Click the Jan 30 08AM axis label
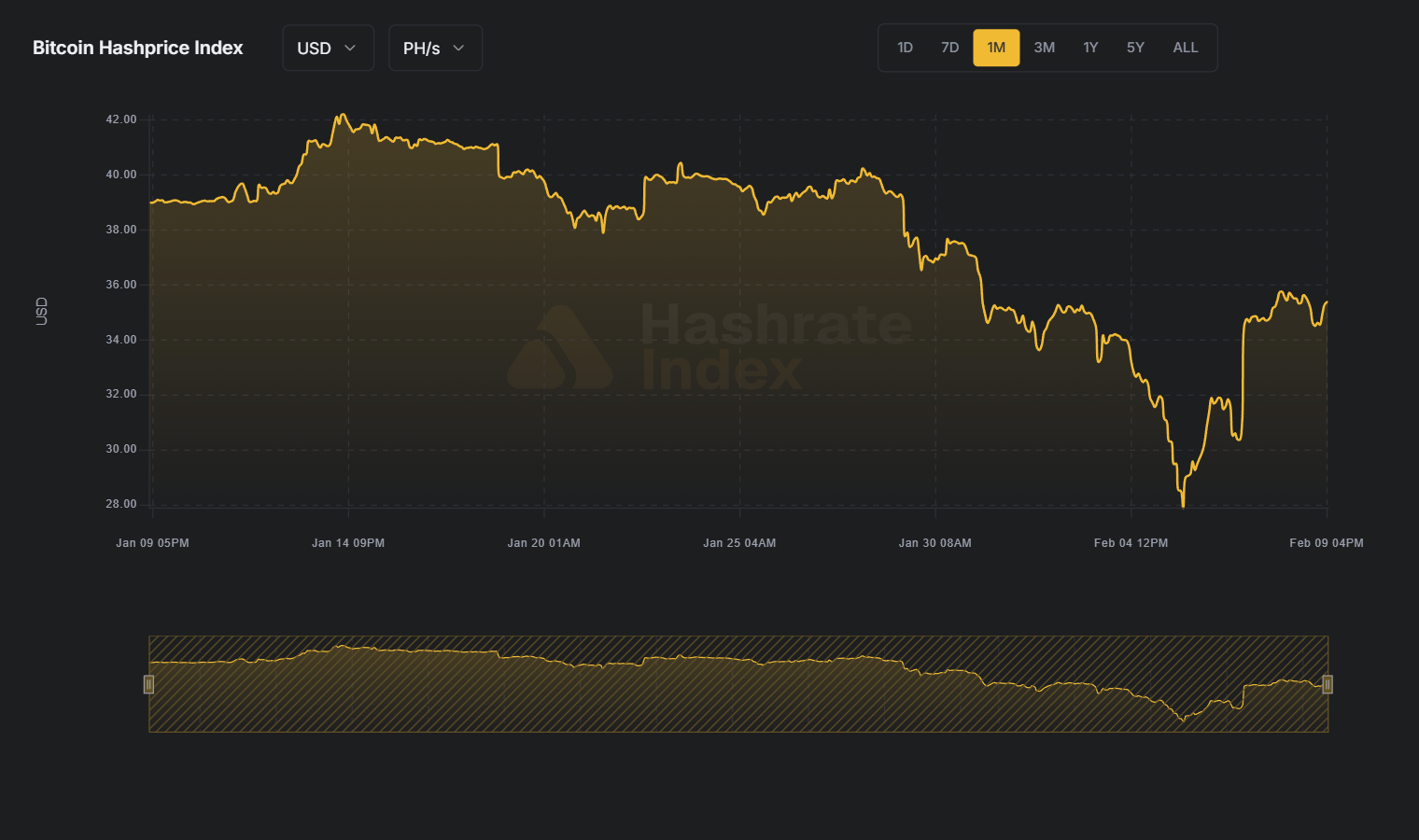This screenshot has height=840, width=1419. click(x=934, y=543)
